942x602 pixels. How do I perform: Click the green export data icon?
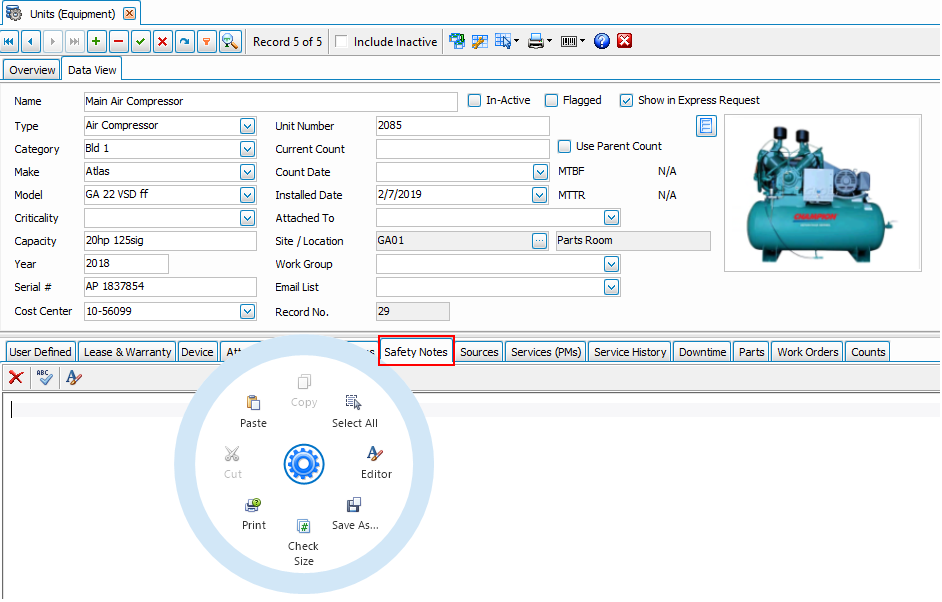(x=457, y=41)
